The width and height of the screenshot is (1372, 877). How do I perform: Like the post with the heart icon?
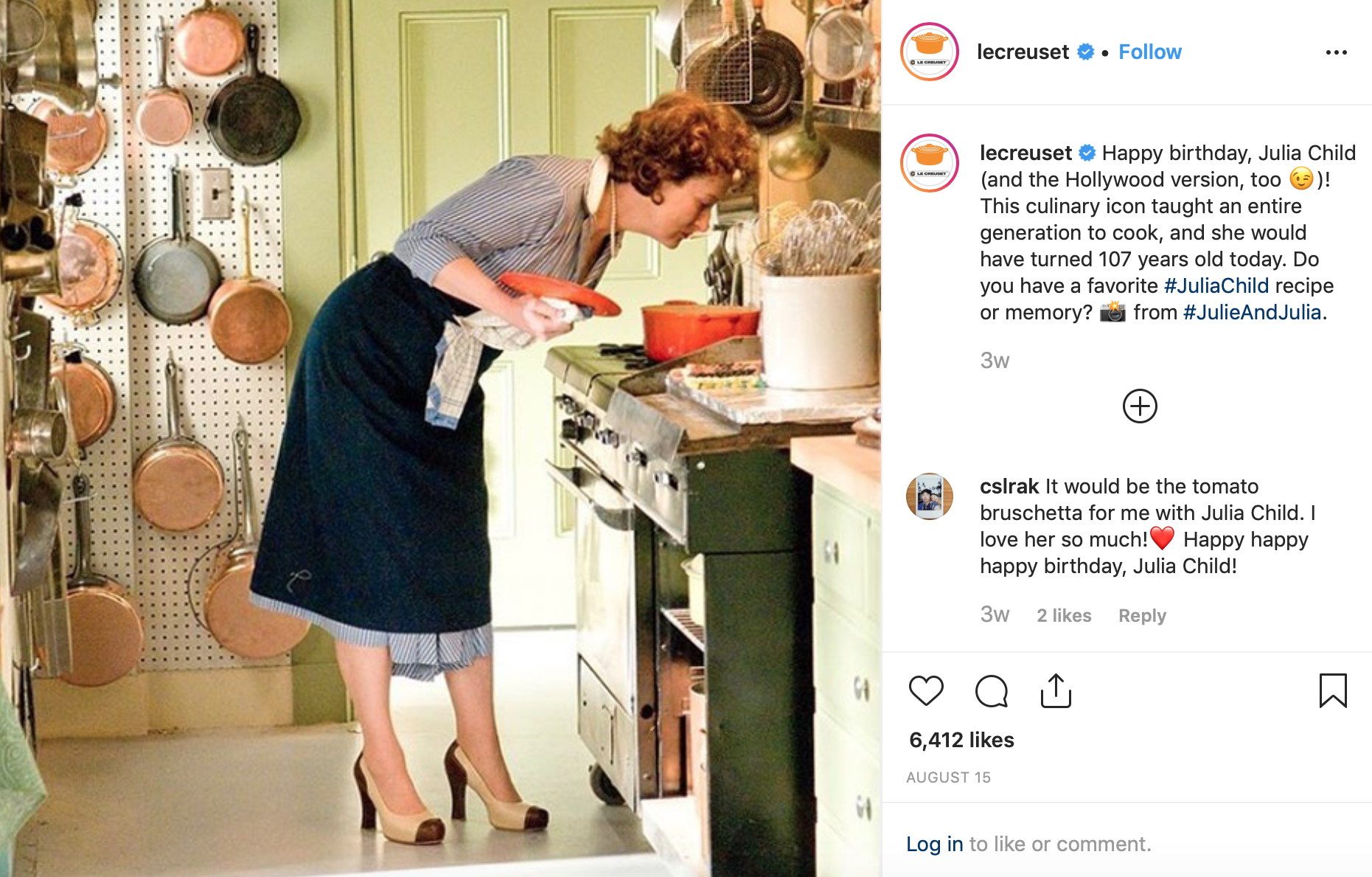[926, 690]
